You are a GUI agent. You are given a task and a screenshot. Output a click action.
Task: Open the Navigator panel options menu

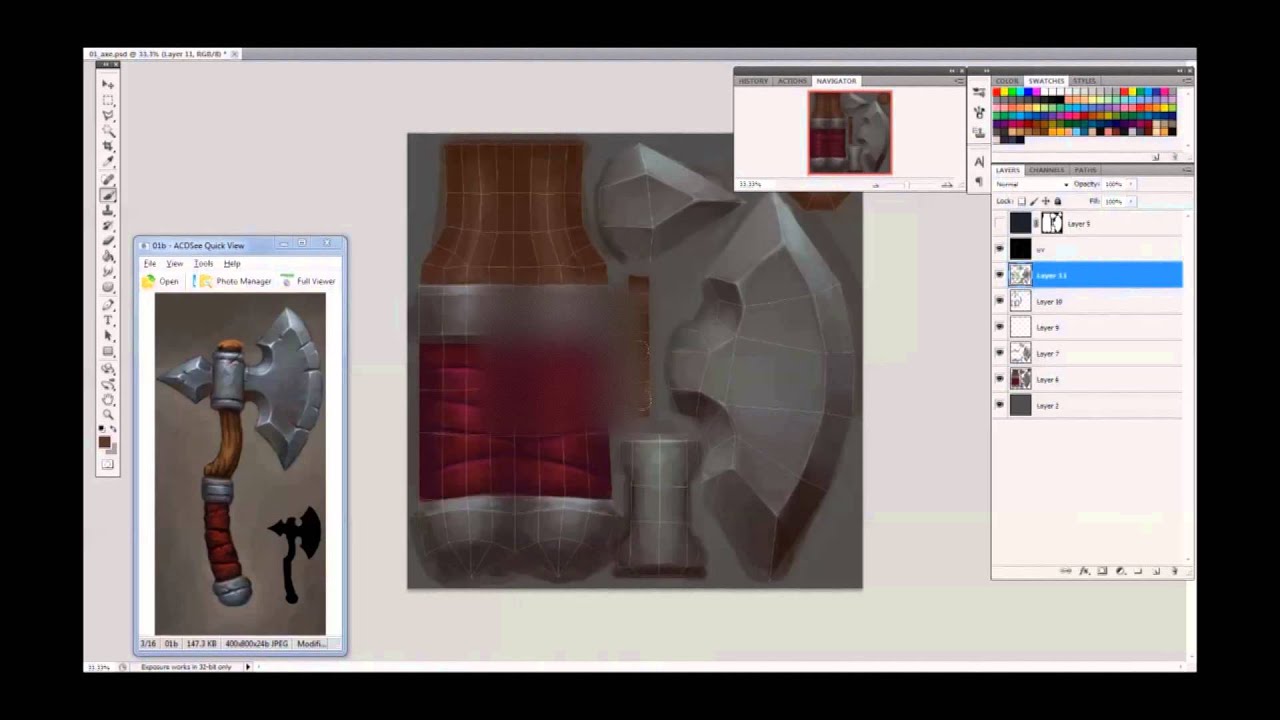pos(958,81)
